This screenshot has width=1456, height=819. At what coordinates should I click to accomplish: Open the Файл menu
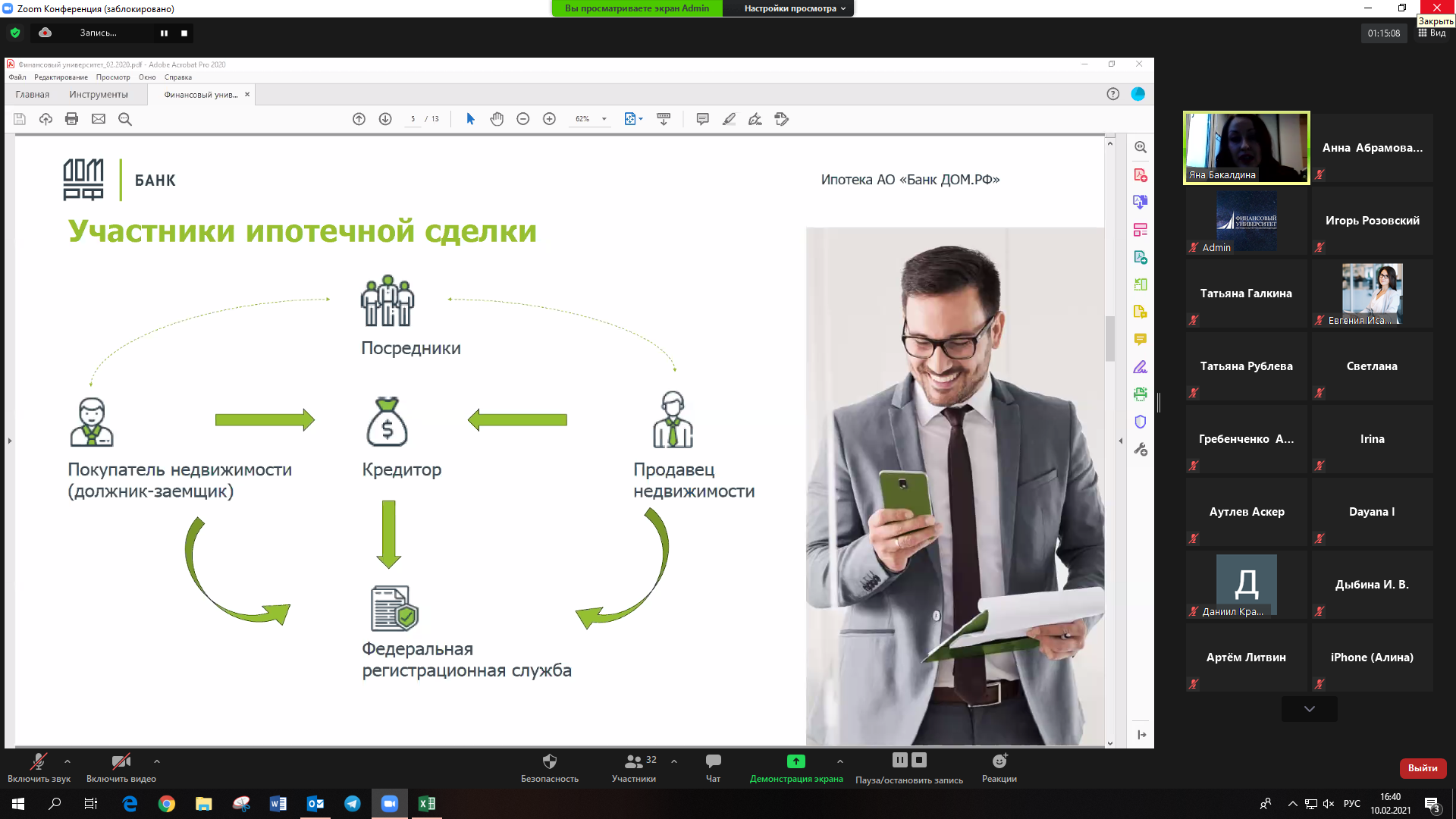[17, 77]
